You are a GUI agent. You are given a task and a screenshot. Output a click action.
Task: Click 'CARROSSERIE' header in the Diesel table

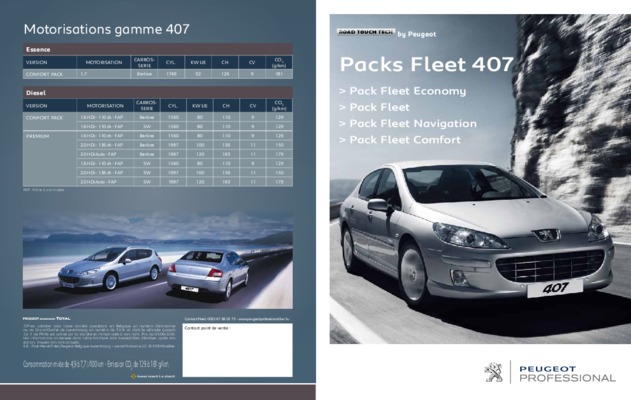tap(146, 105)
